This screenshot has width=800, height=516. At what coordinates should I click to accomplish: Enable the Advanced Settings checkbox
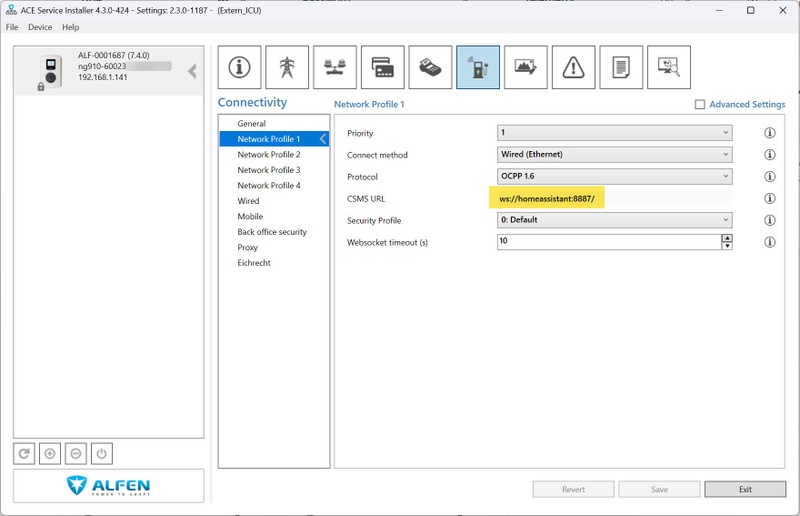pyautogui.click(x=700, y=104)
